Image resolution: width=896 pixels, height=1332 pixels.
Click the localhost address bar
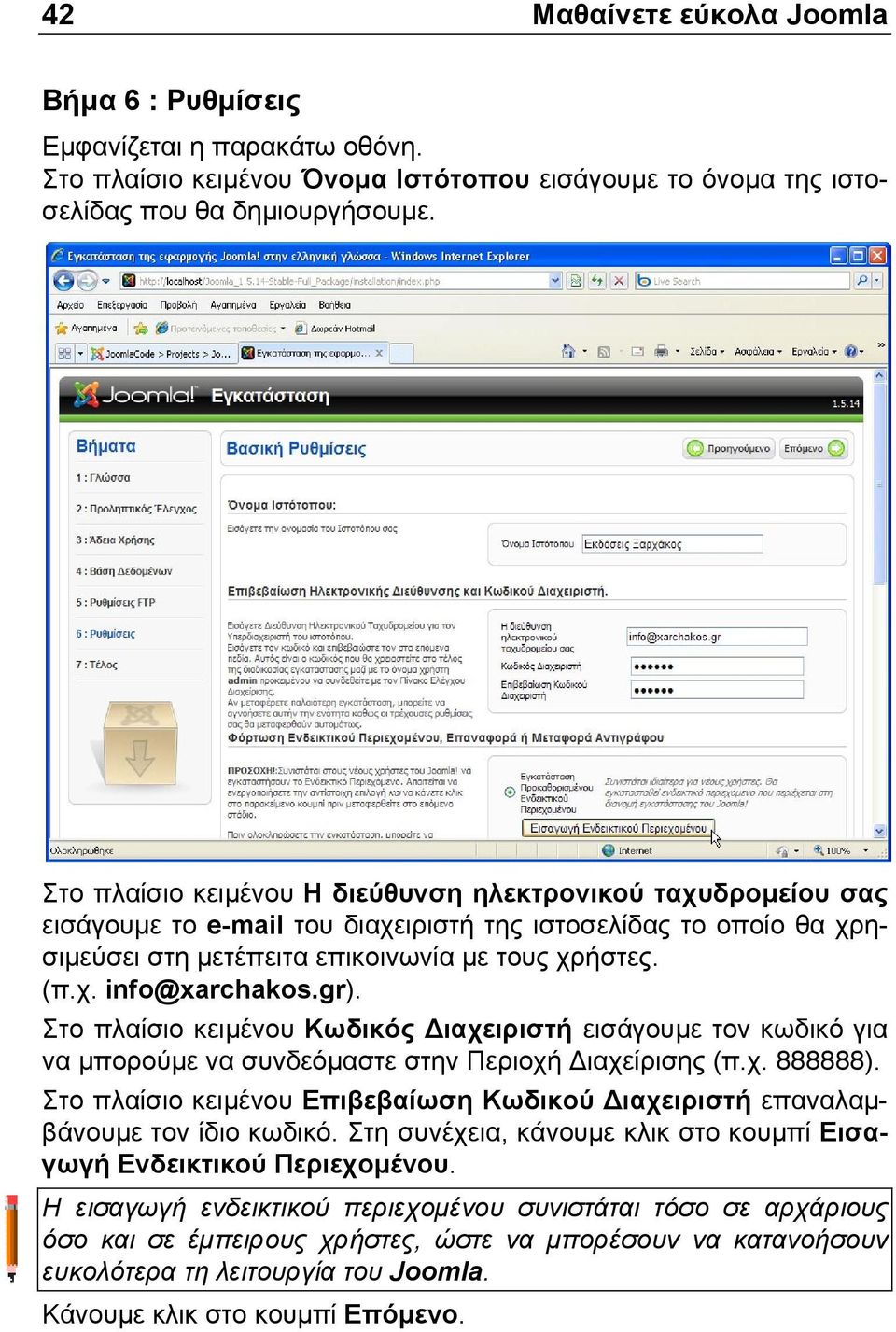pyautogui.click(x=334, y=281)
